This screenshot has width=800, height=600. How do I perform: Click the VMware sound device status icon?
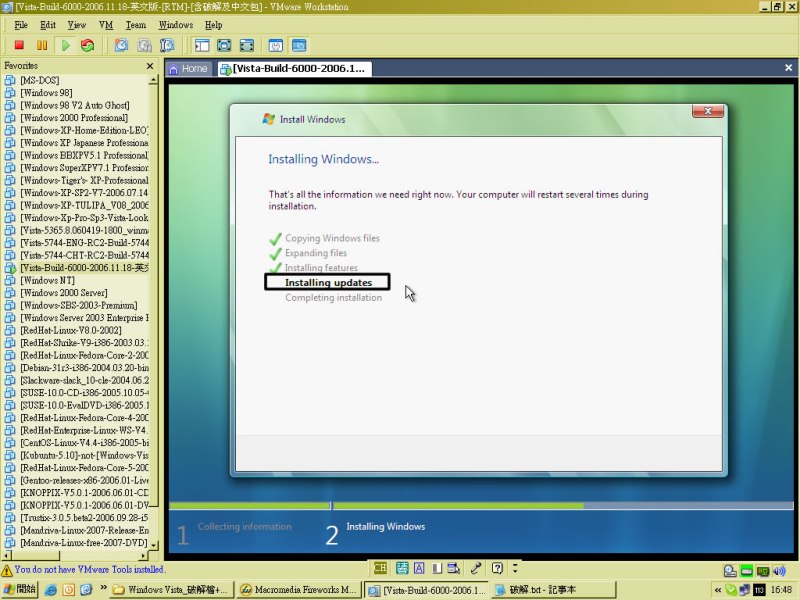pos(779,571)
